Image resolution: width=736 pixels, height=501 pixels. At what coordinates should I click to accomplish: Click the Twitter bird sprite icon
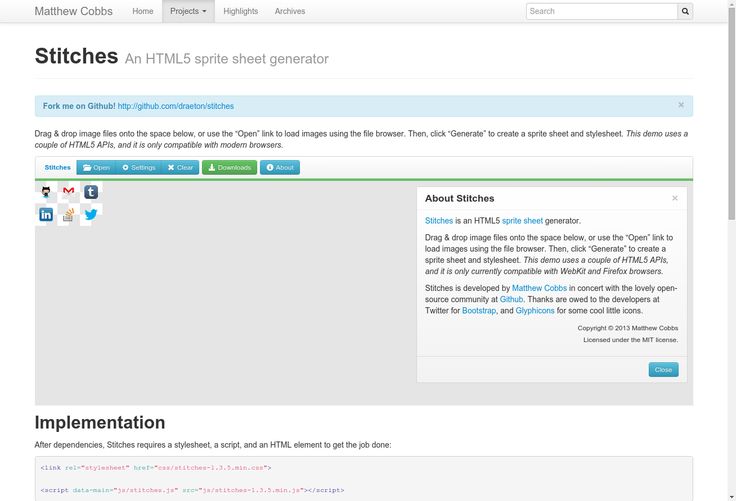pos(91,215)
